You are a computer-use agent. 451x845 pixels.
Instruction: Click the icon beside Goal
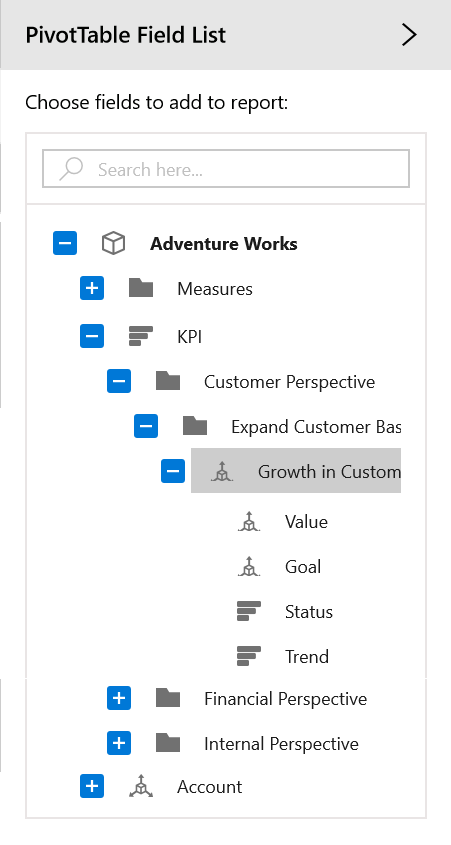point(248,566)
